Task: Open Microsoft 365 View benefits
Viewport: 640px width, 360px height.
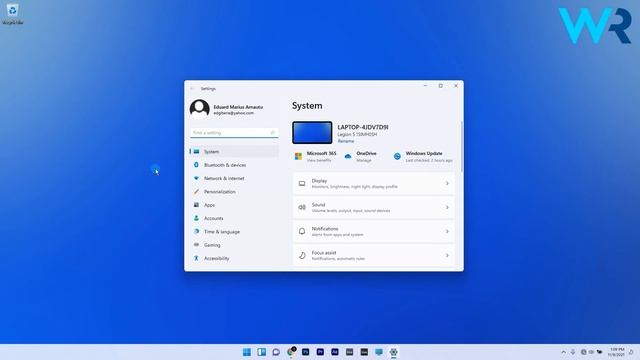Action: (315, 157)
